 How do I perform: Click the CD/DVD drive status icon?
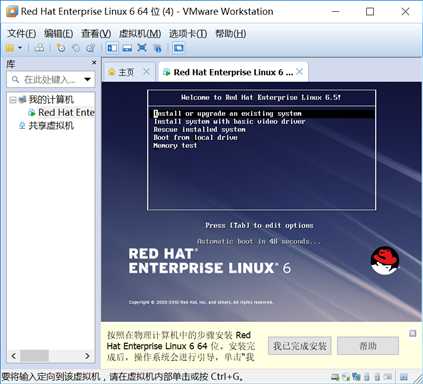click(x=346, y=378)
